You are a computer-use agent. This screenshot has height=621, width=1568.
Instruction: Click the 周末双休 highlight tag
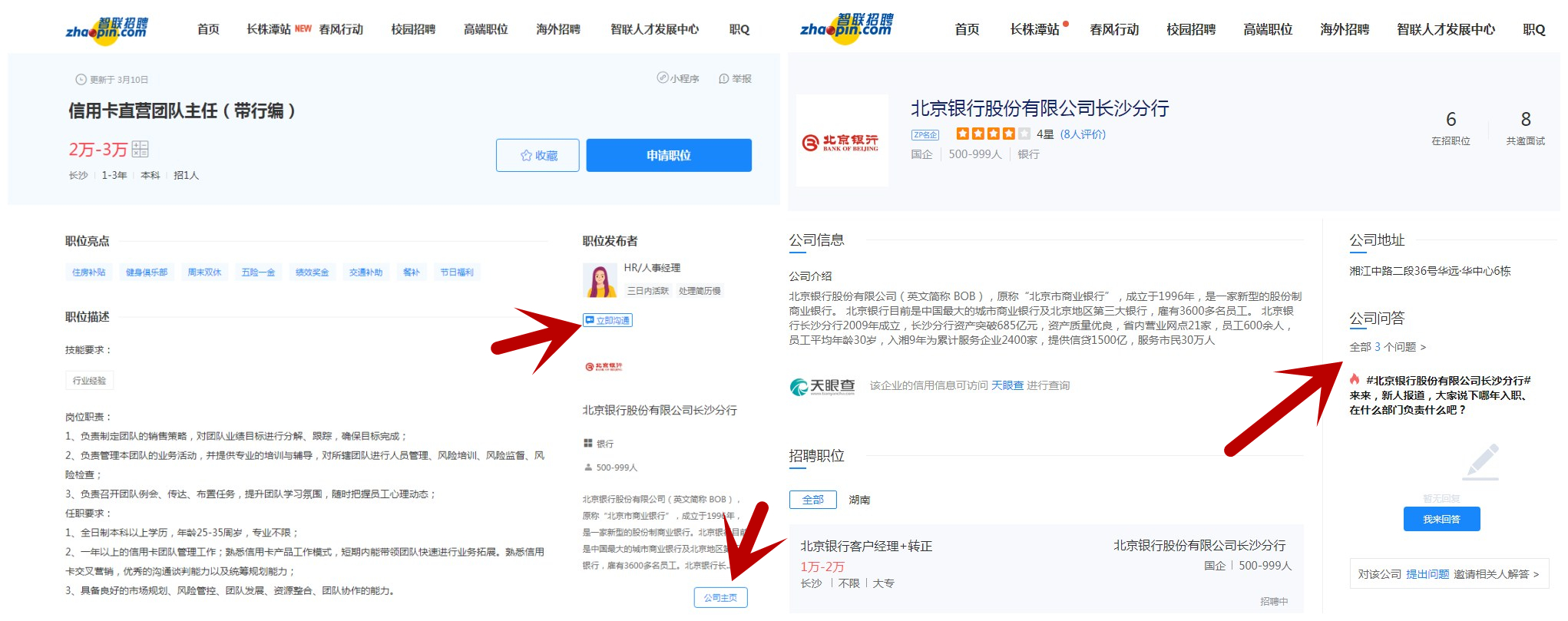(204, 272)
